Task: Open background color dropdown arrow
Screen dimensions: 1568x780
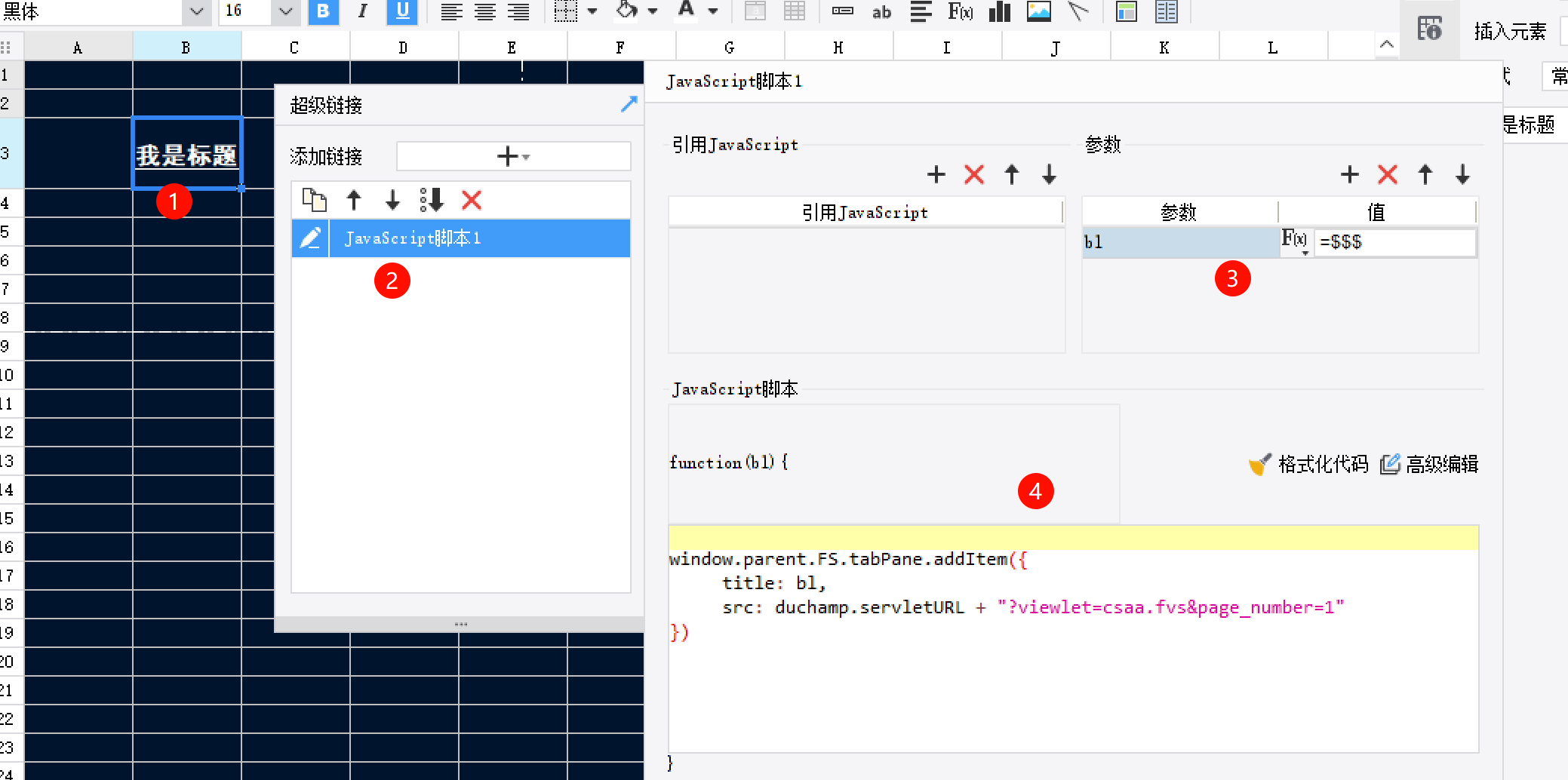Action: click(x=653, y=11)
